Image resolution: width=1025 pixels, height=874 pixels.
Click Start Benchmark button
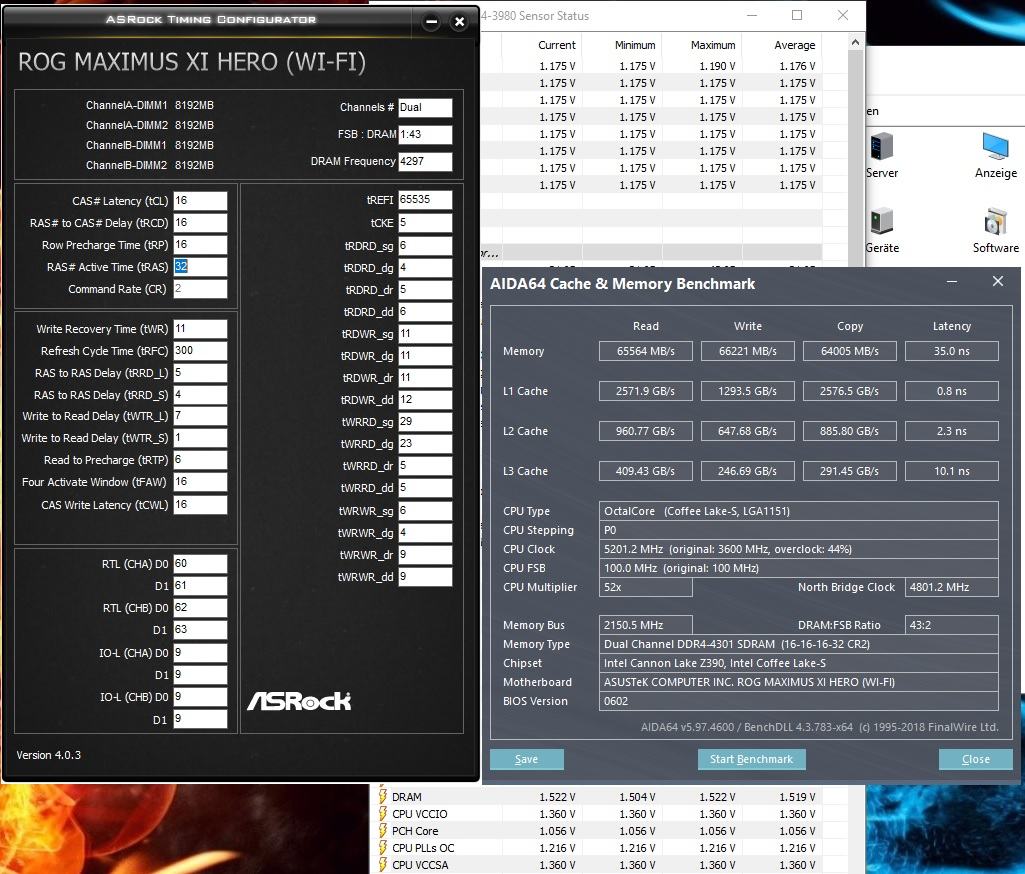point(751,759)
